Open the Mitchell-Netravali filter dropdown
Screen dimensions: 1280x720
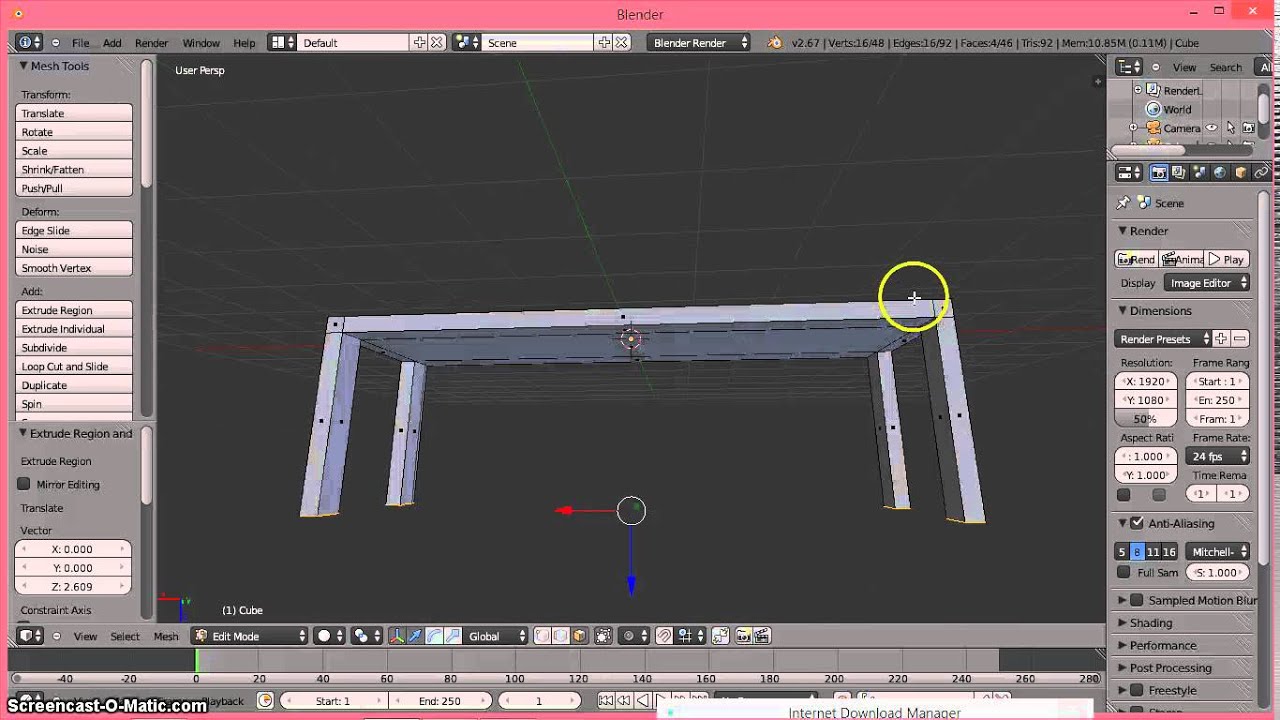pos(1218,551)
